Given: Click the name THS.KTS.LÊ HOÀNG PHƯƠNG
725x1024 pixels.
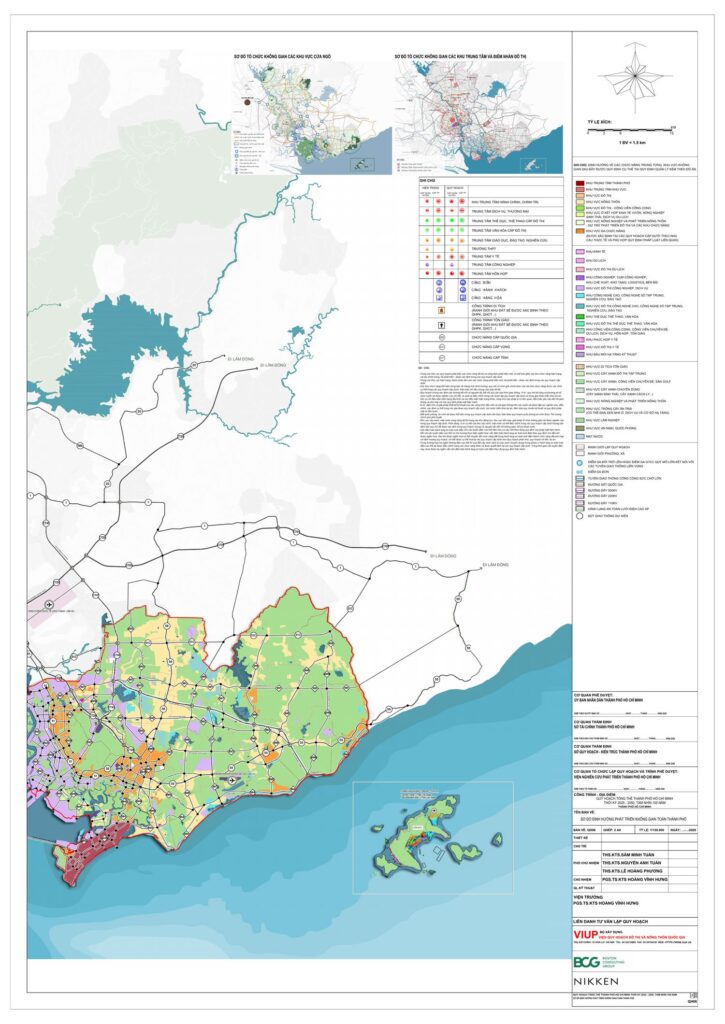Looking at the screenshot, I should tap(632, 871).
